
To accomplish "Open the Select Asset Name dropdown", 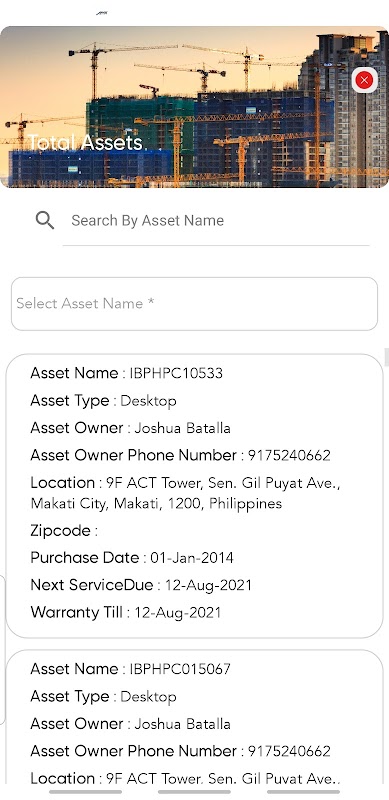I will tap(194, 304).
